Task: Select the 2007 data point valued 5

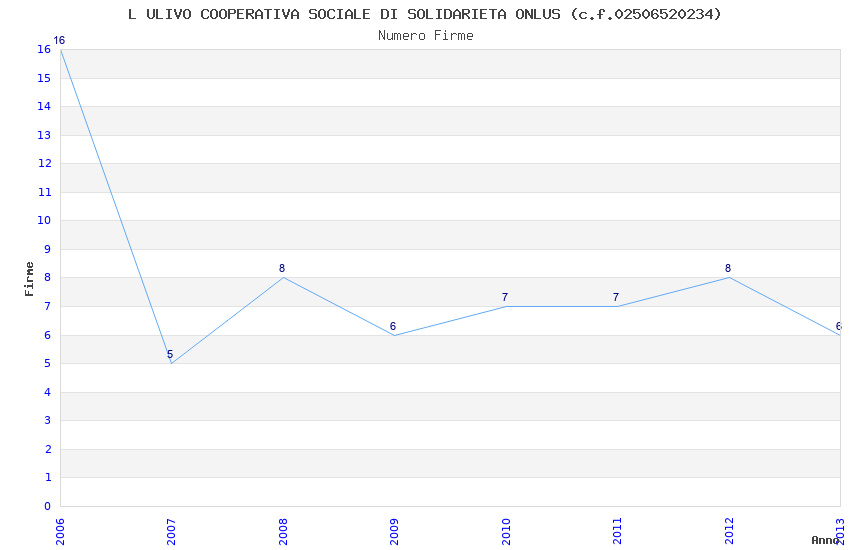Action: 172,363
